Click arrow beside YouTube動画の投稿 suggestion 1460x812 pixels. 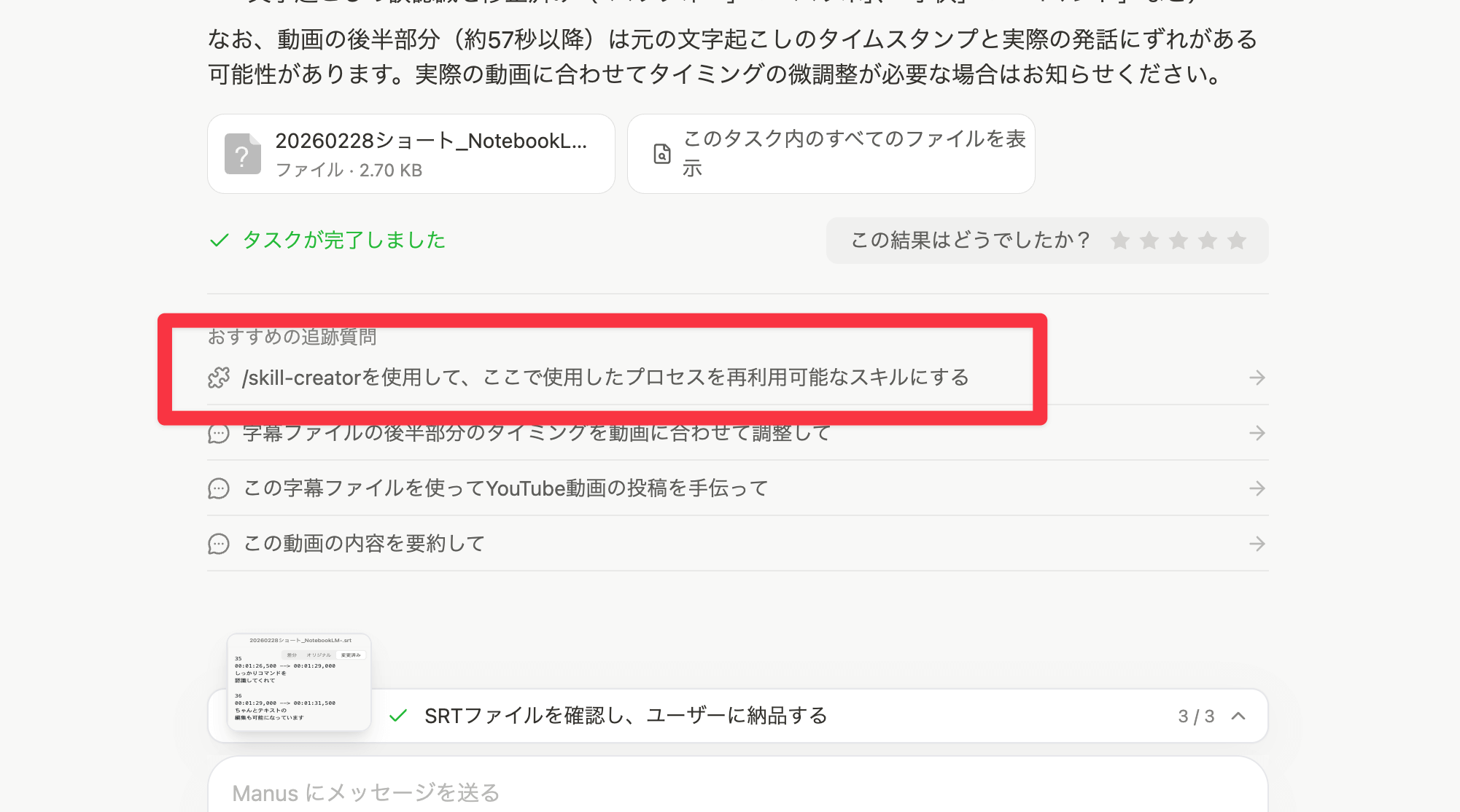pos(1257,488)
